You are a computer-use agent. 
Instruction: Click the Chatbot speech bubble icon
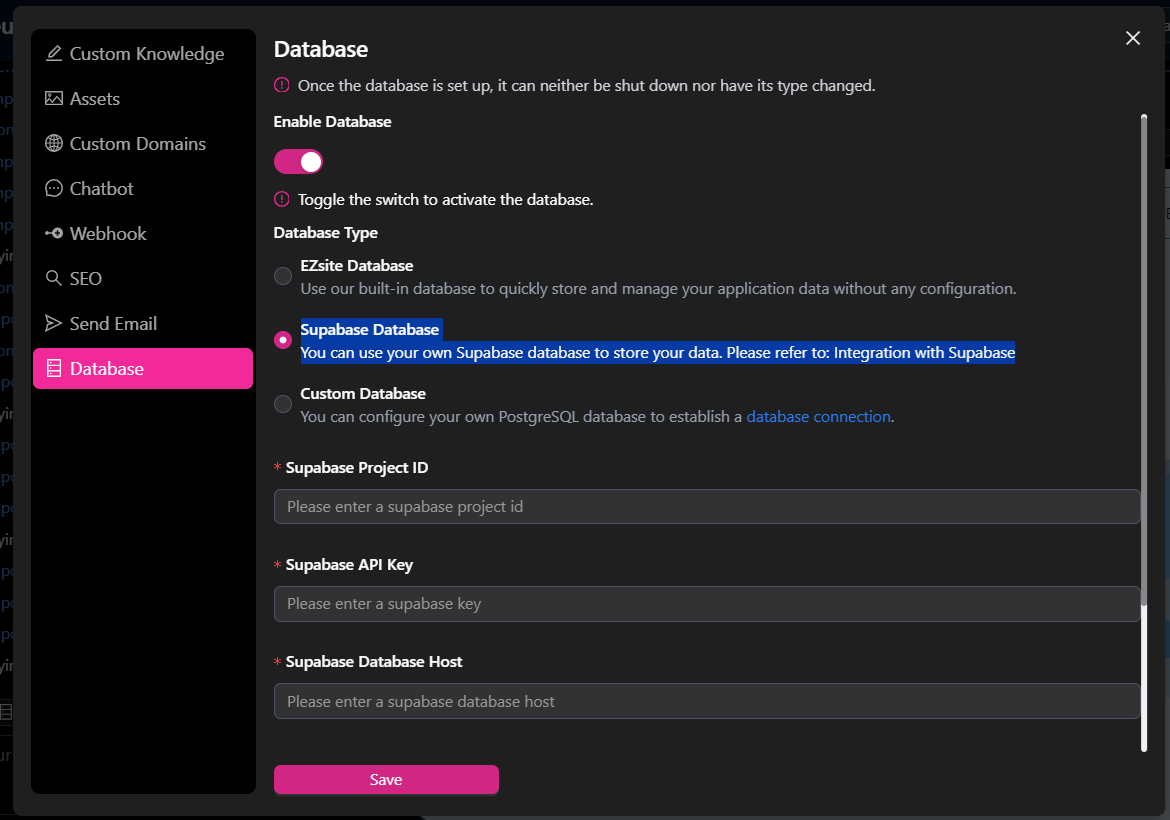point(54,188)
